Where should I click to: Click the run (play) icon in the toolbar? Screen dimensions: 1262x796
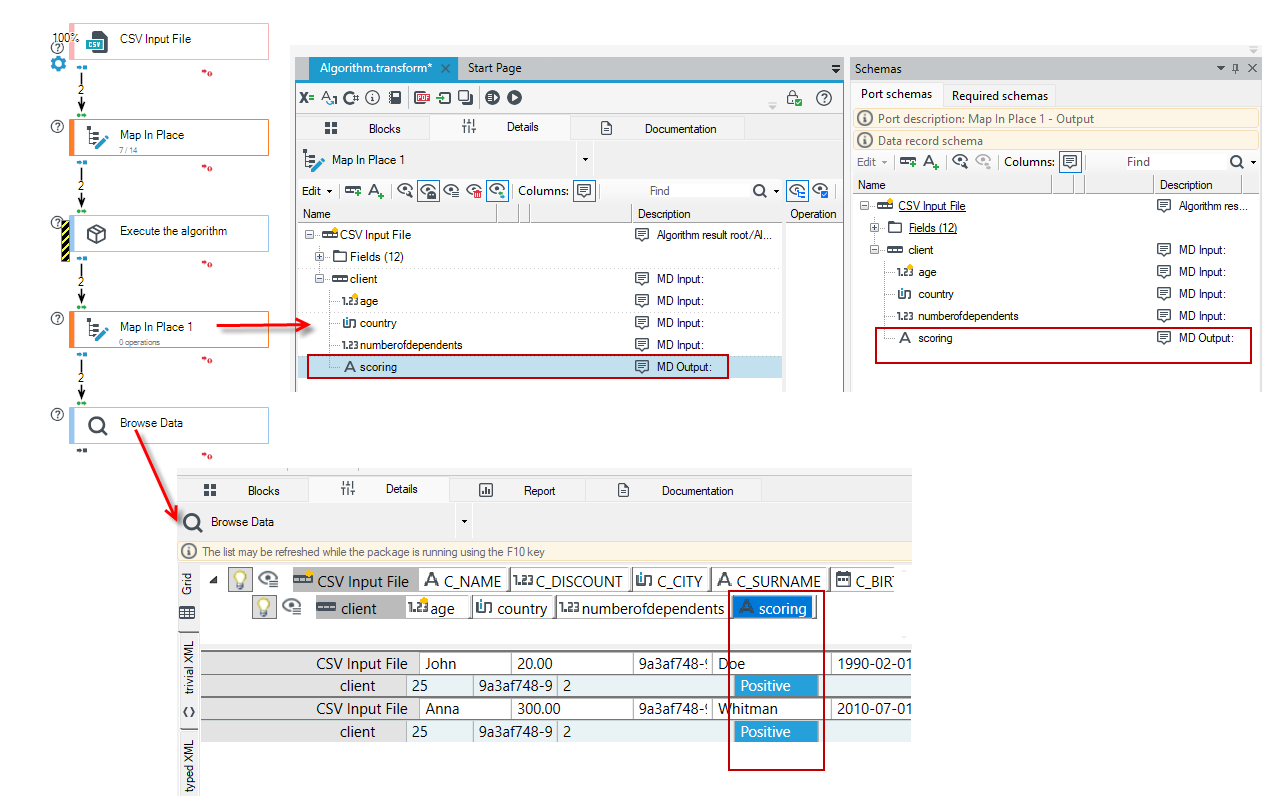pyautogui.click(x=514, y=98)
